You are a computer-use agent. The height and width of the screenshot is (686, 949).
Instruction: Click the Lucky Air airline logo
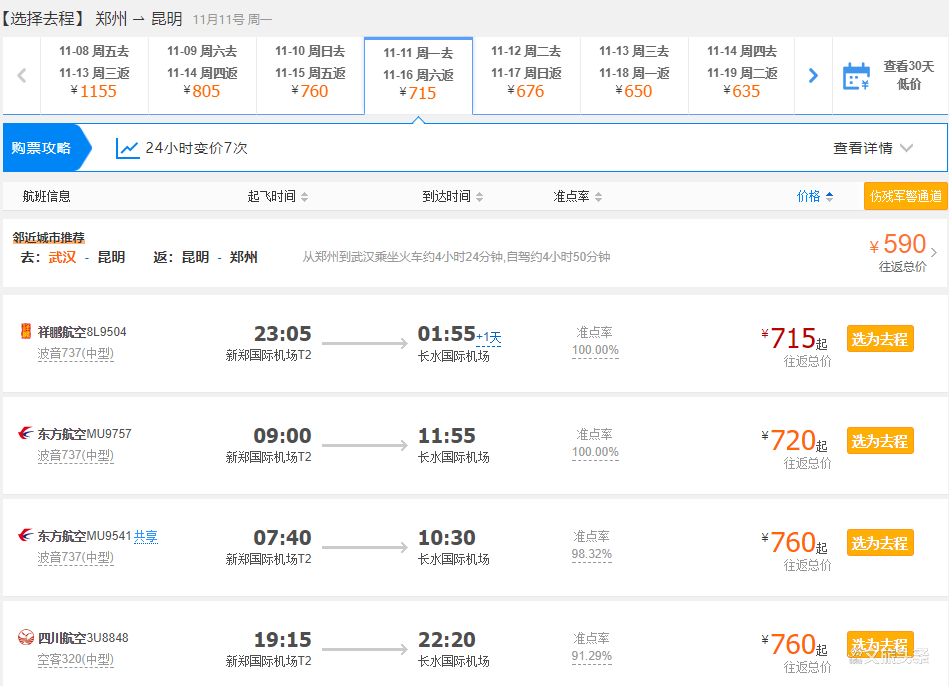25,331
